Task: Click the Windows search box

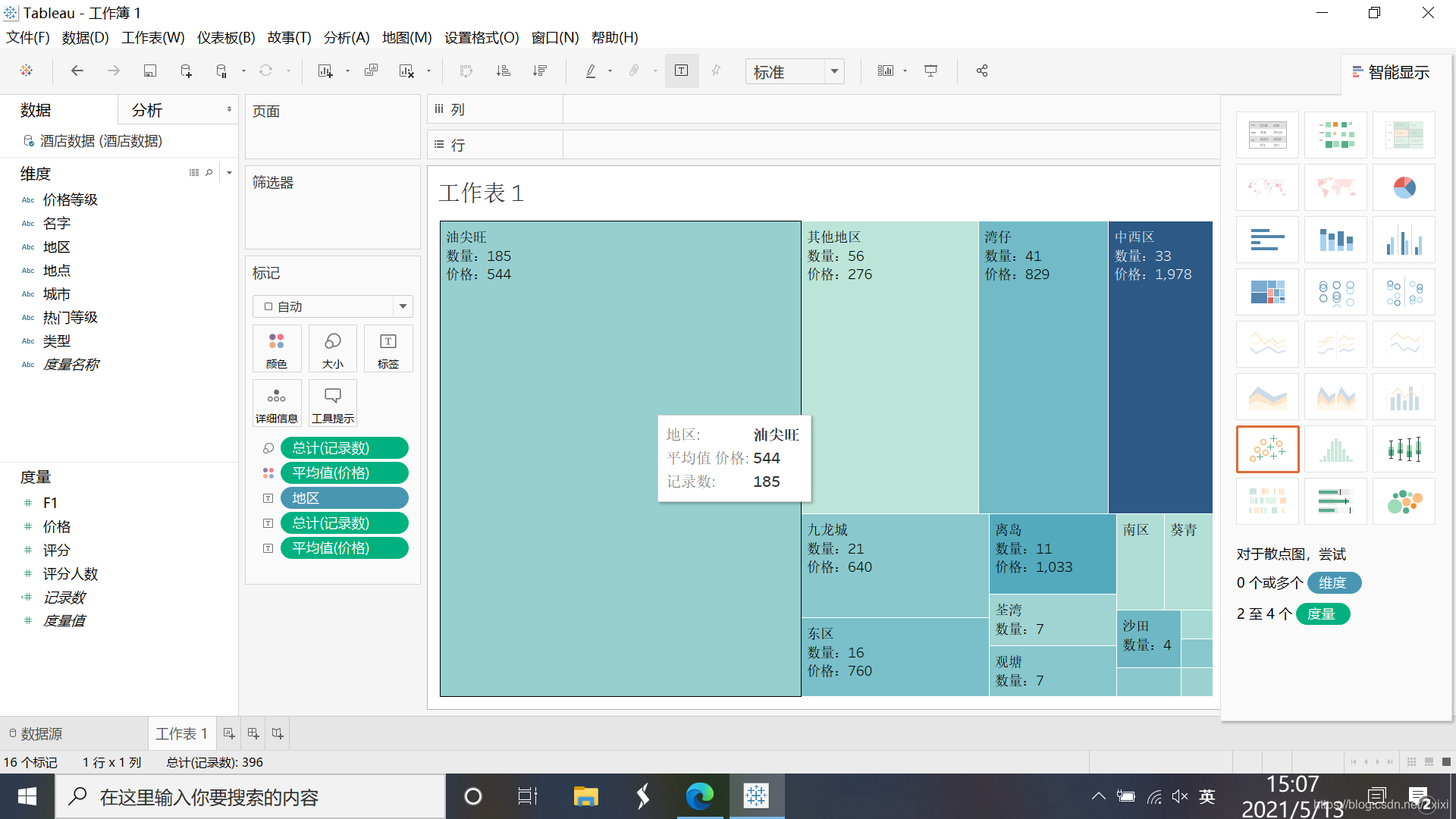Action: pos(250,797)
